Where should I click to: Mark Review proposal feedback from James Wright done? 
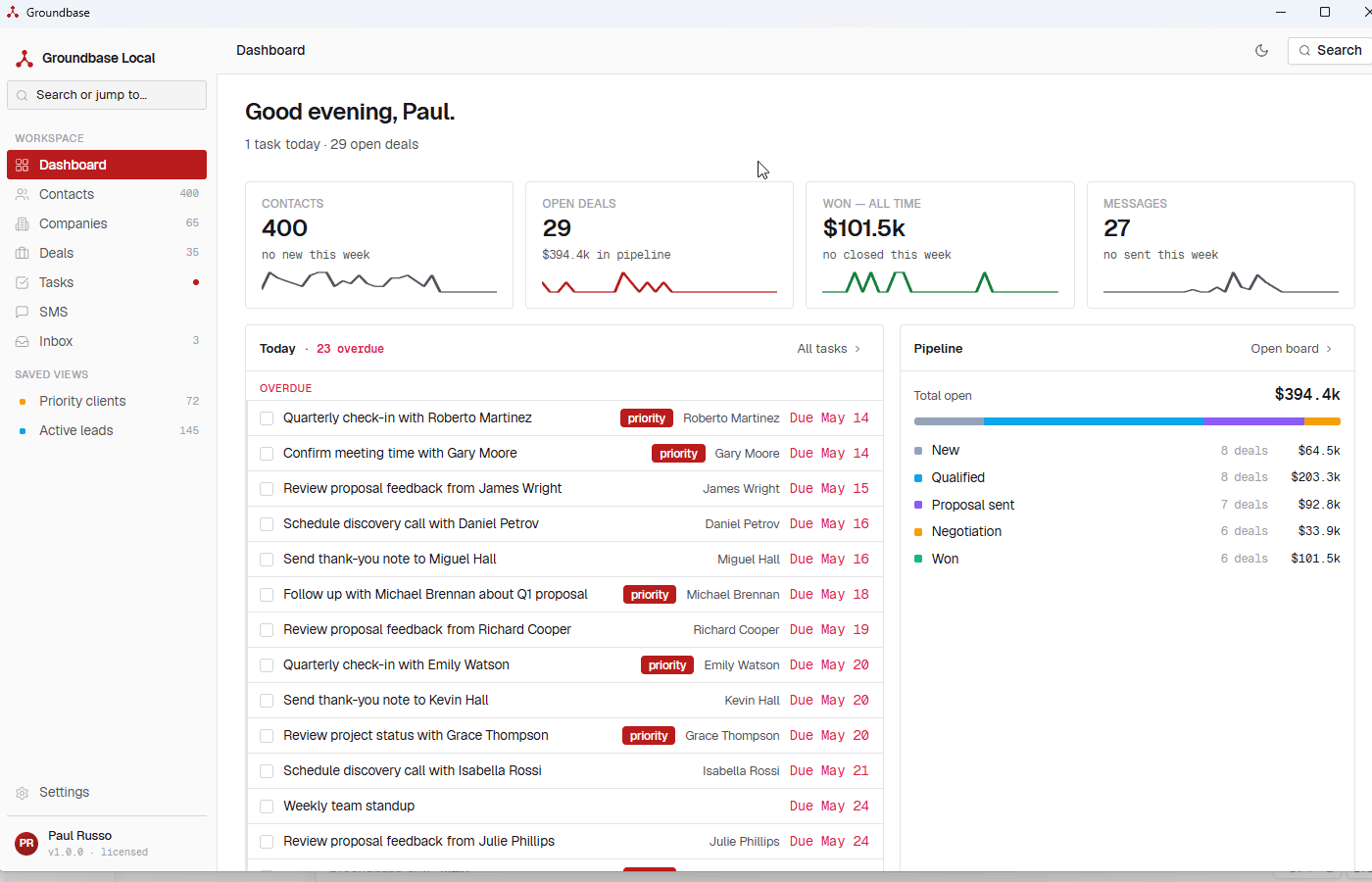pyautogui.click(x=267, y=489)
